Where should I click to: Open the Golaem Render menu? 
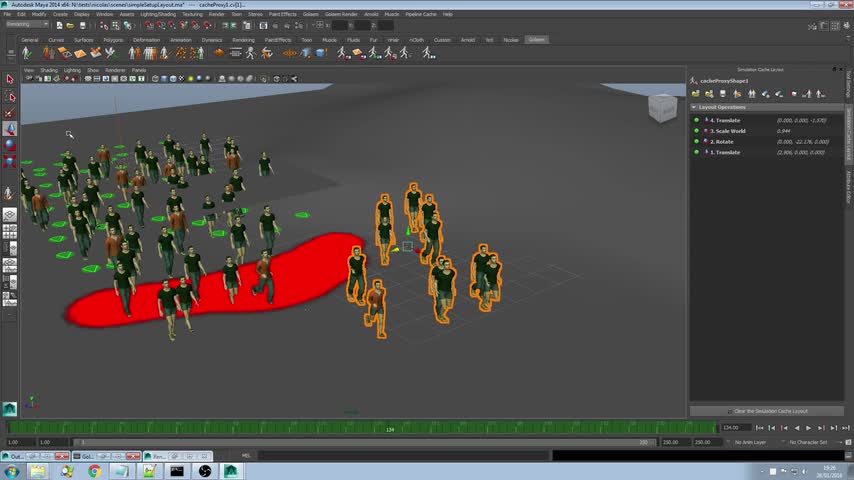click(341, 14)
